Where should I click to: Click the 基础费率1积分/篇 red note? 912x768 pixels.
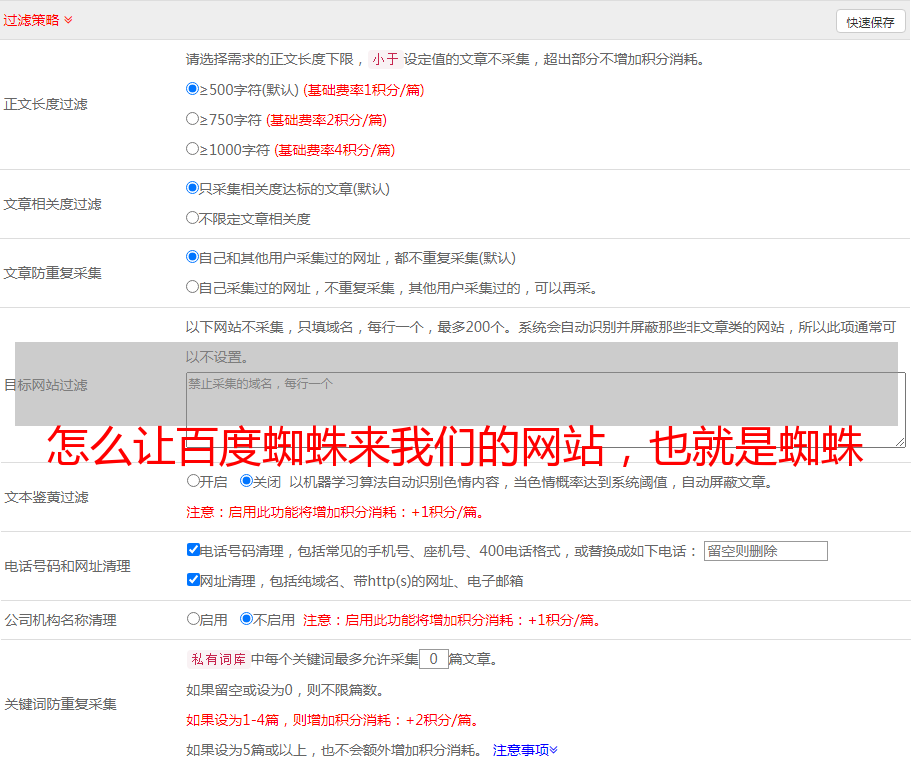tap(364, 90)
